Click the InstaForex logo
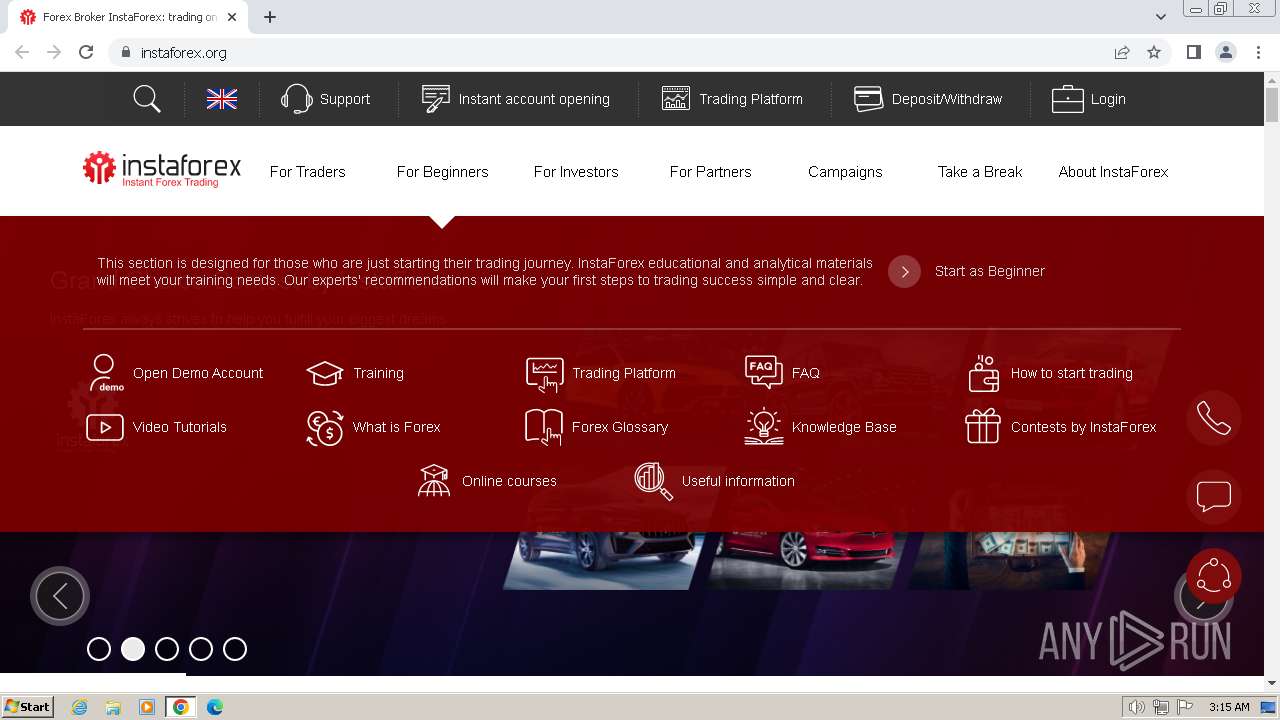The image size is (1280, 720). coord(162,170)
